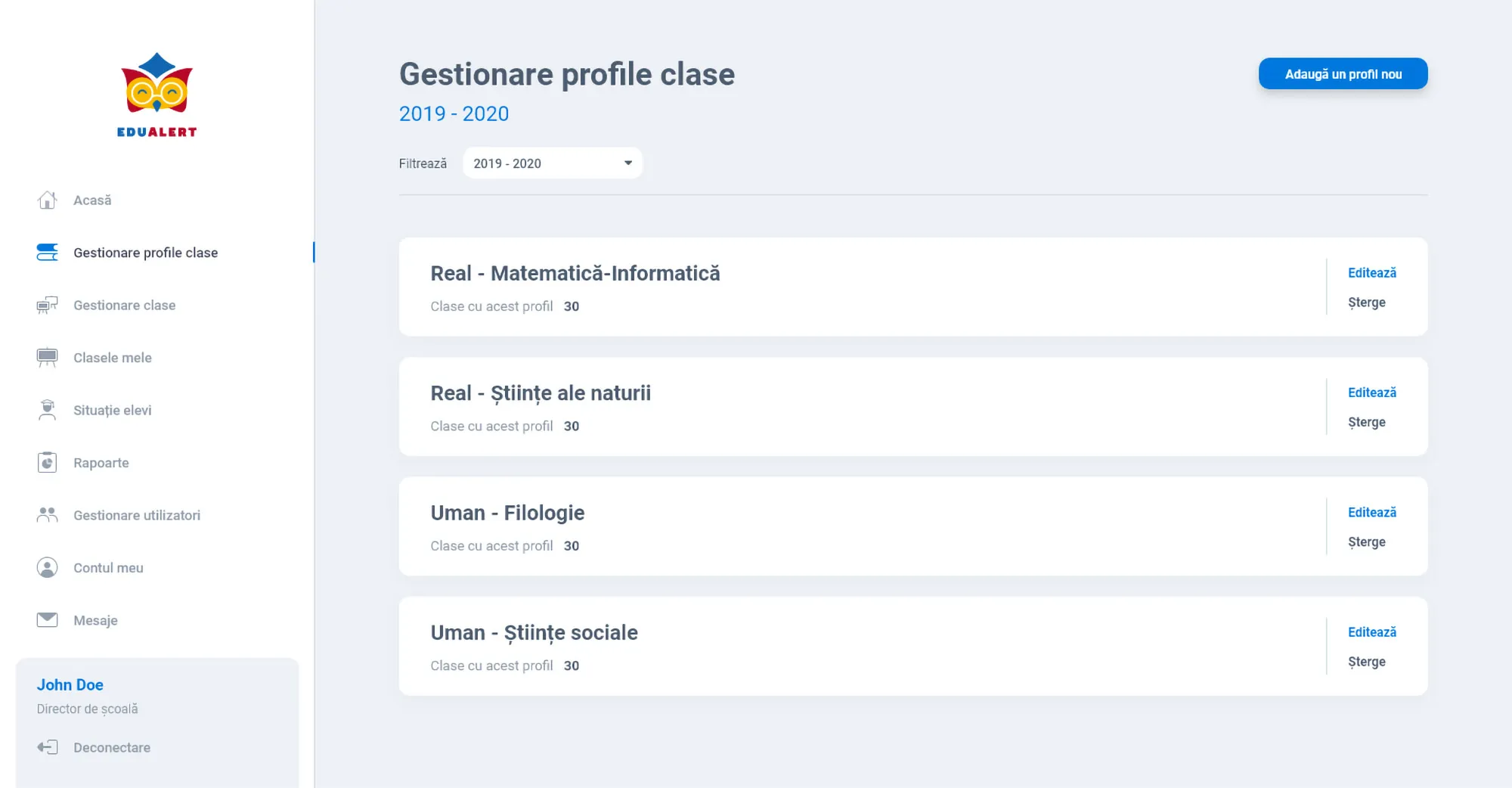Click the Gestionare utilizatori people icon

point(47,515)
